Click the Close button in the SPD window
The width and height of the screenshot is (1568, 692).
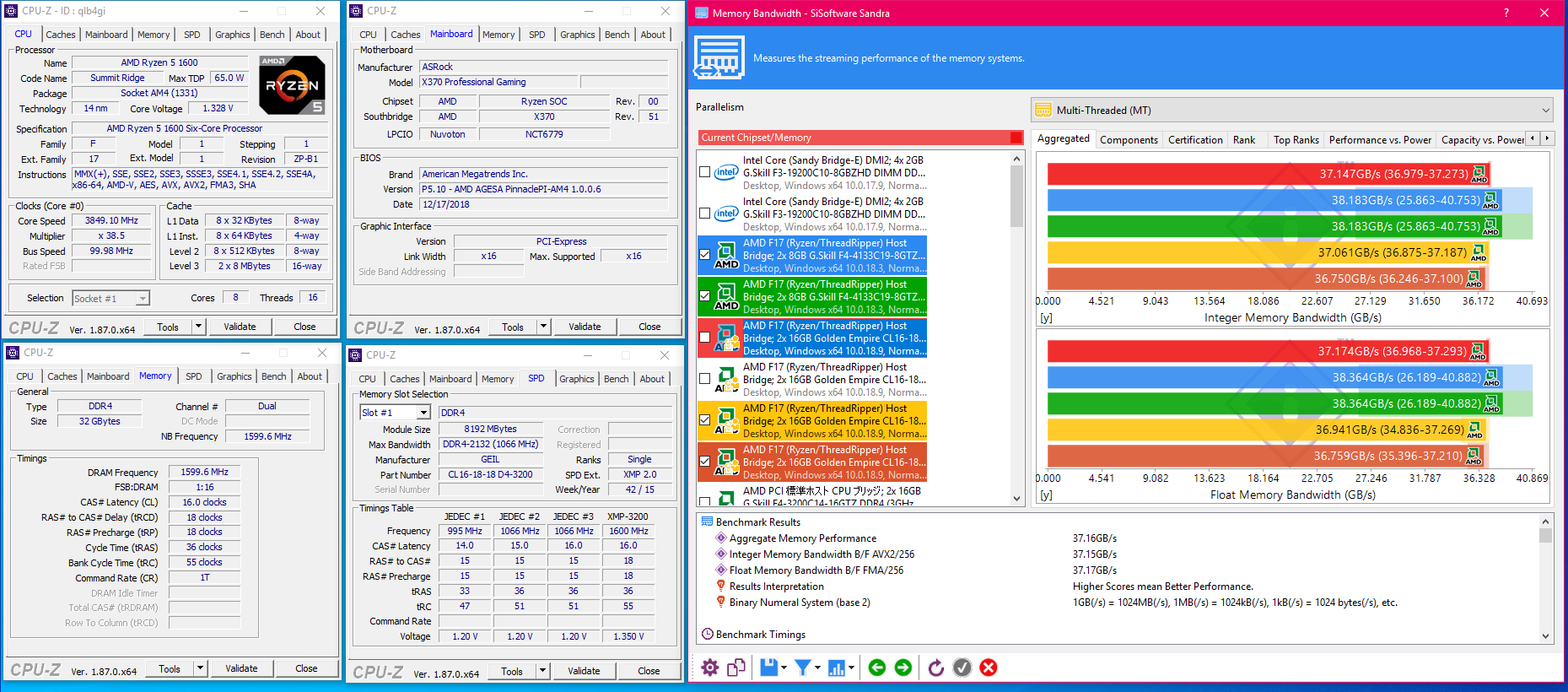[649, 671]
